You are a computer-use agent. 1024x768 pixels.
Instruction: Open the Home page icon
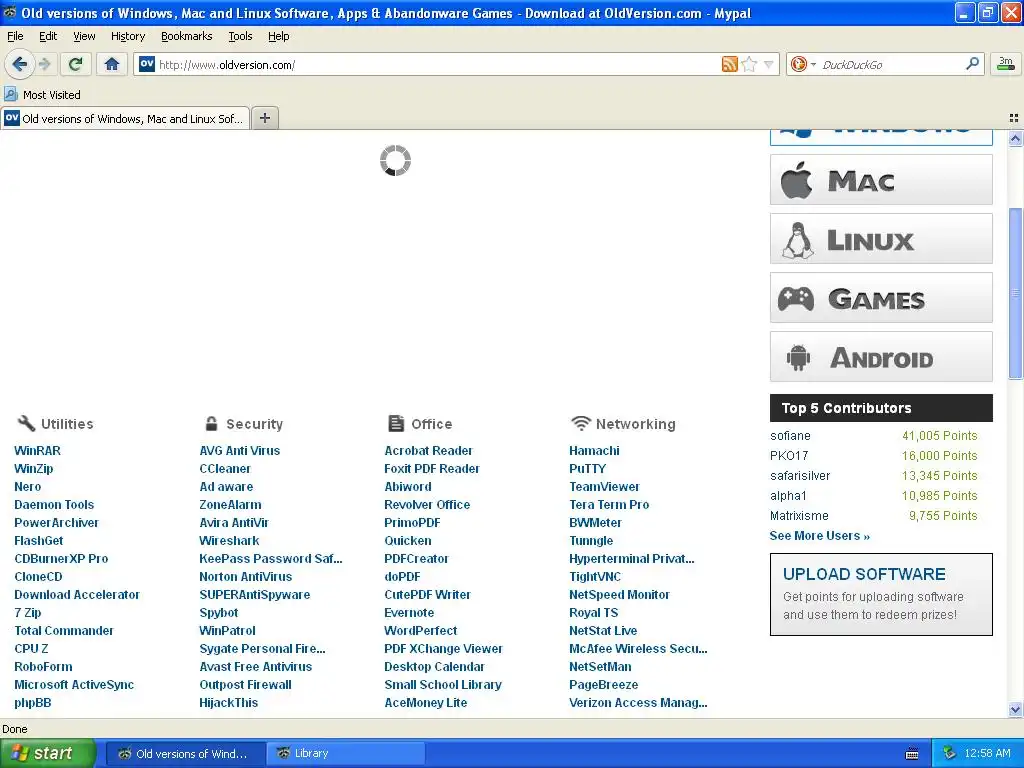(112, 64)
